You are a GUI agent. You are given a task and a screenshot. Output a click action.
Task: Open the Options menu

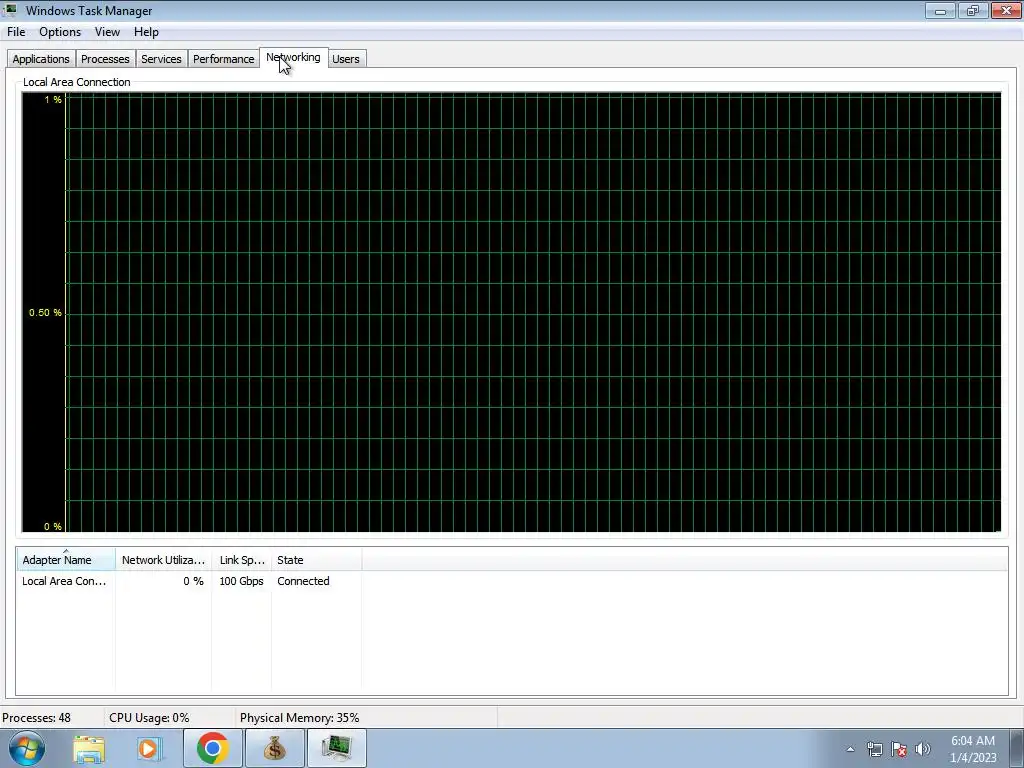click(60, 32)
